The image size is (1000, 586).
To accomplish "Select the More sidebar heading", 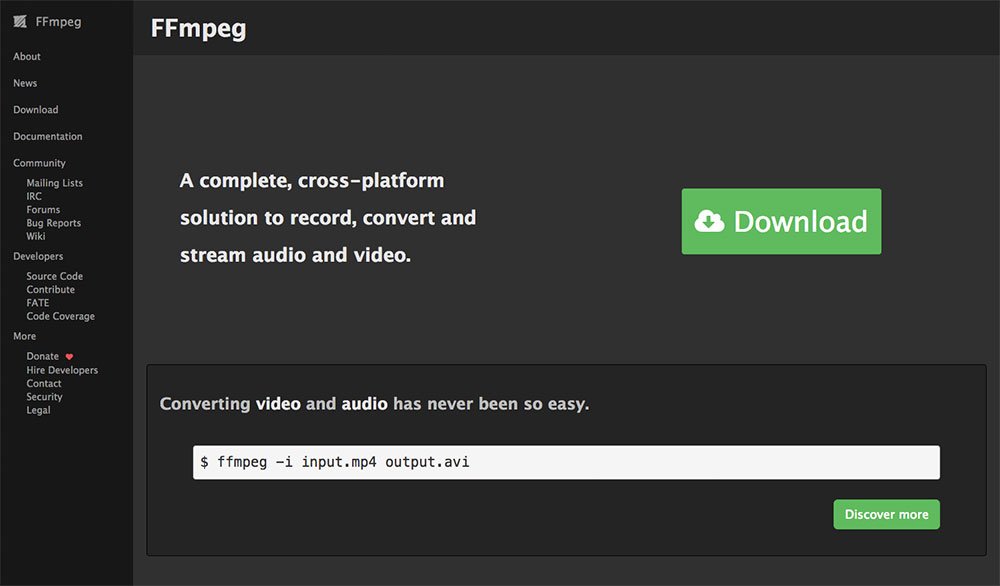I will 25,336.
